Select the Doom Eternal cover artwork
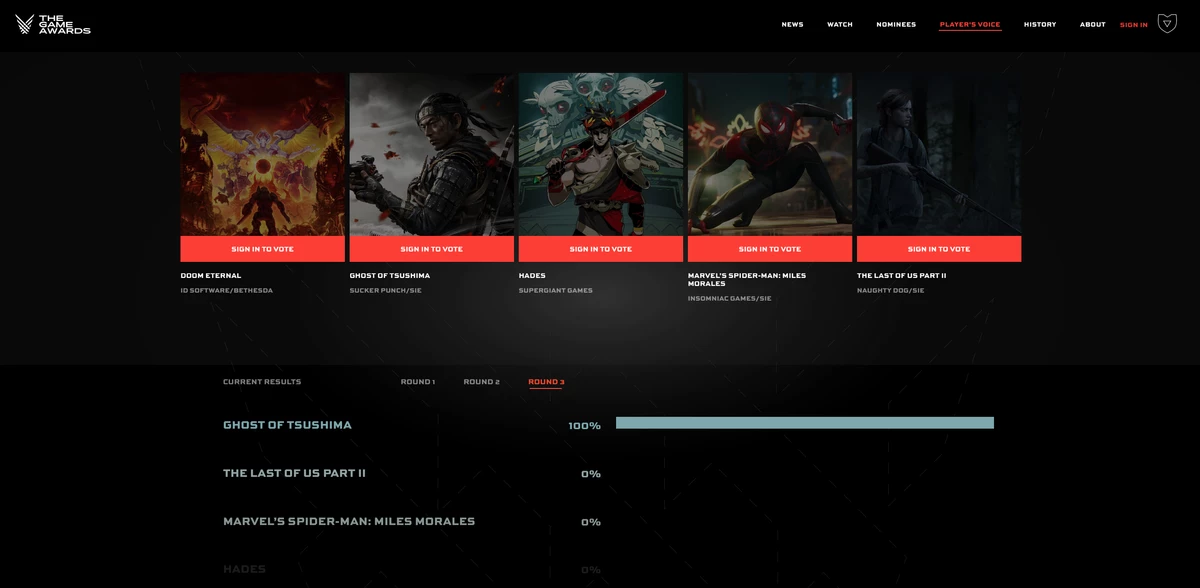Viewport: 1200px width, 588px height. (x=262, y=154)
